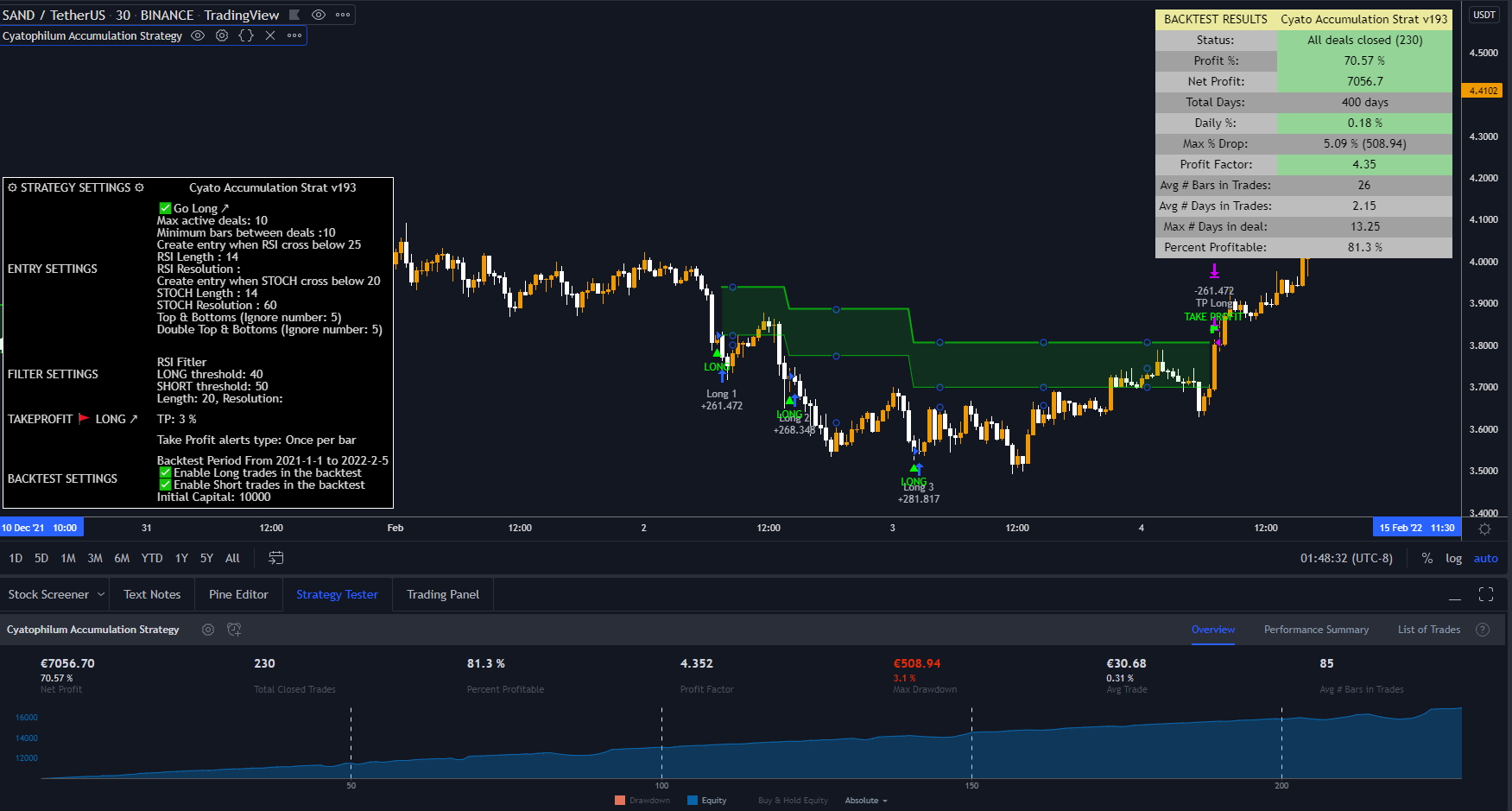Viewport: 1512px width, 811px height.
Task: Open the Strategy Tester settings gear
Action: point(208,630)
